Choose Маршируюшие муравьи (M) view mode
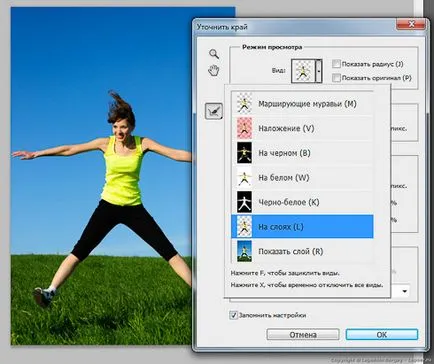434x364 pixels. (x=302, y=104)
